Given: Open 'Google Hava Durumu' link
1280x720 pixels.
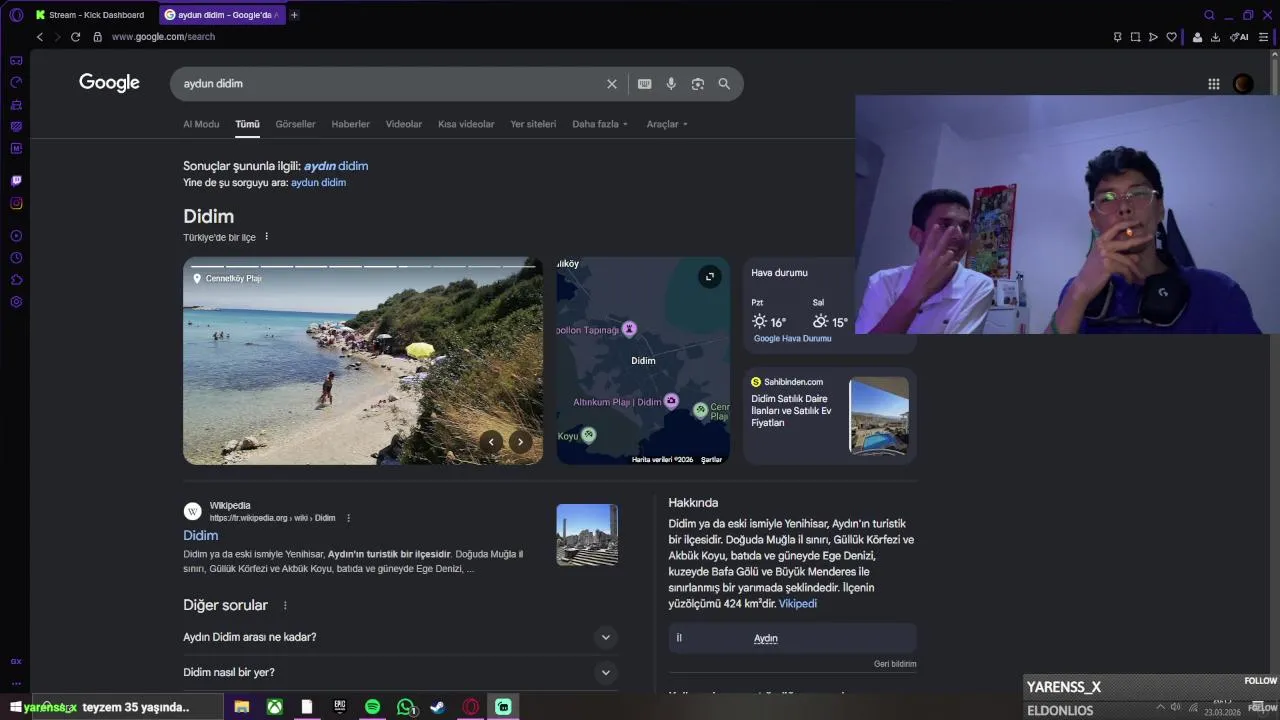Looking at the screenshot, I should pos(793,339).
